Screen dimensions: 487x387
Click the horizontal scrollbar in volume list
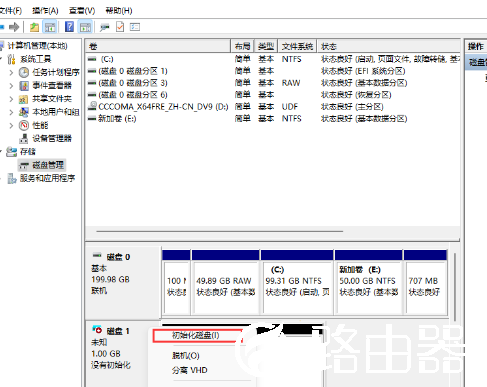coord(220,231)
